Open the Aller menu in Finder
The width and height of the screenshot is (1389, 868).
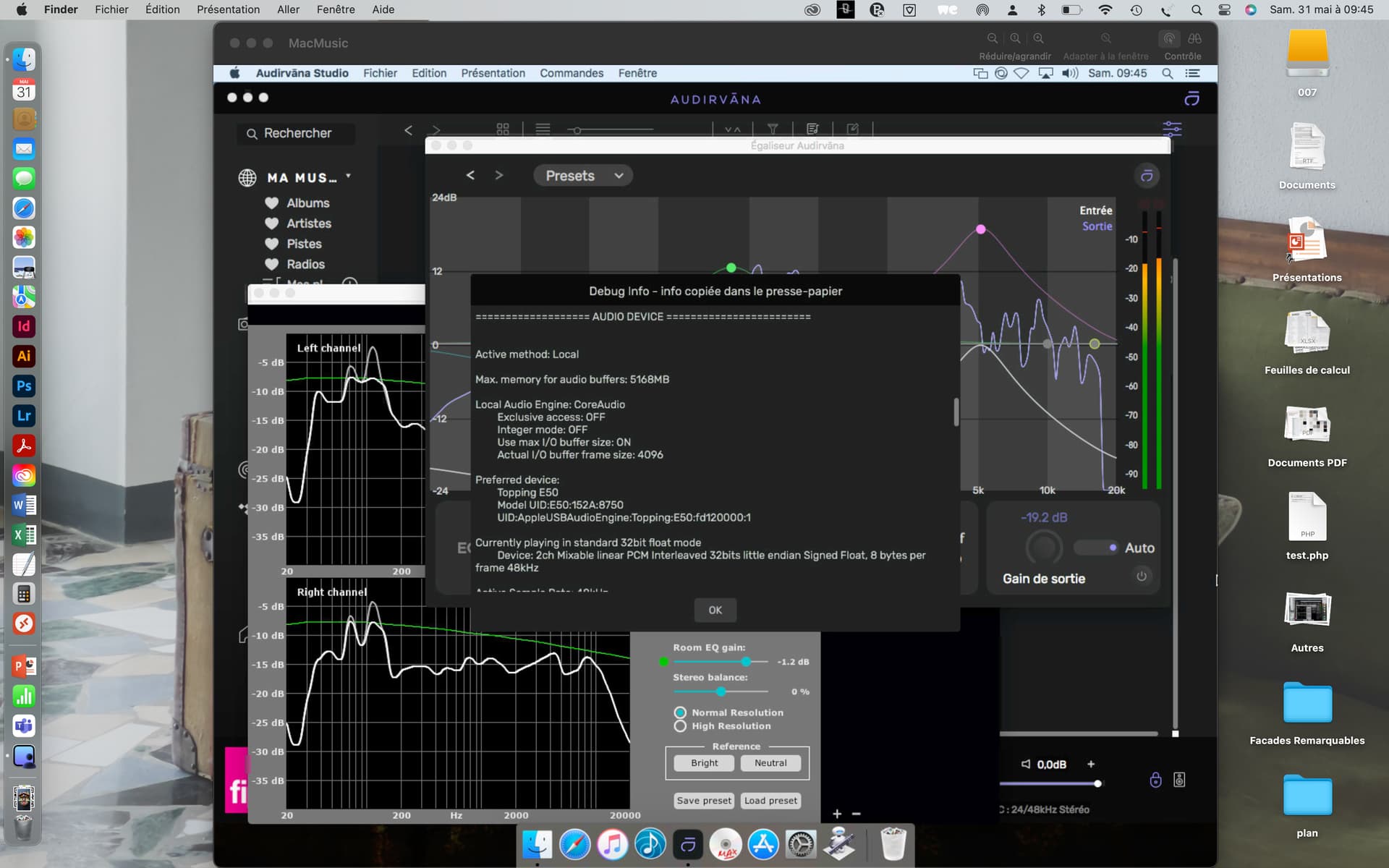(288, 9)
